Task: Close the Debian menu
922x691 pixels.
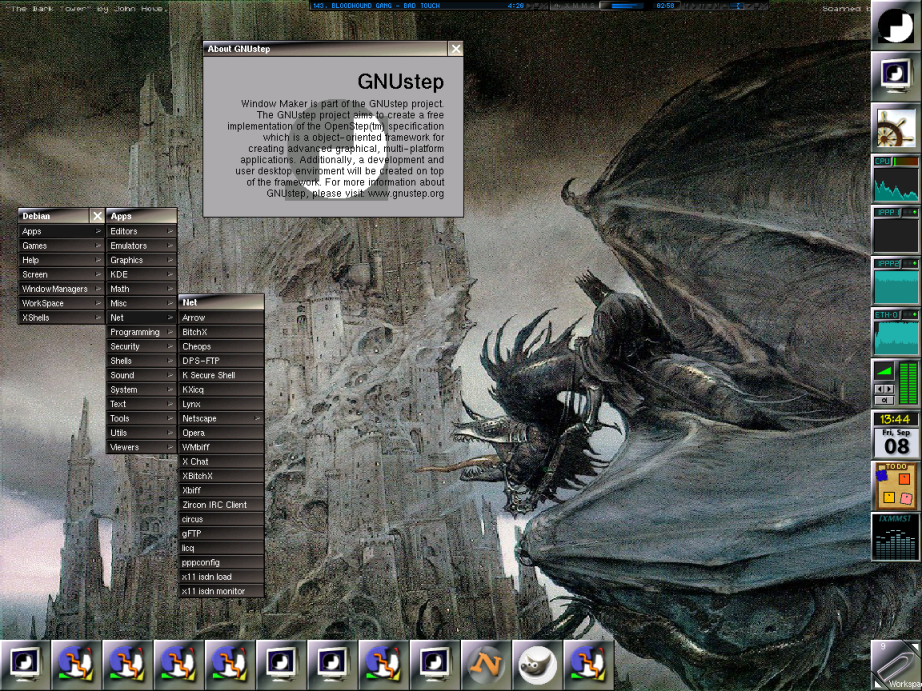Action: pos(98,216)
